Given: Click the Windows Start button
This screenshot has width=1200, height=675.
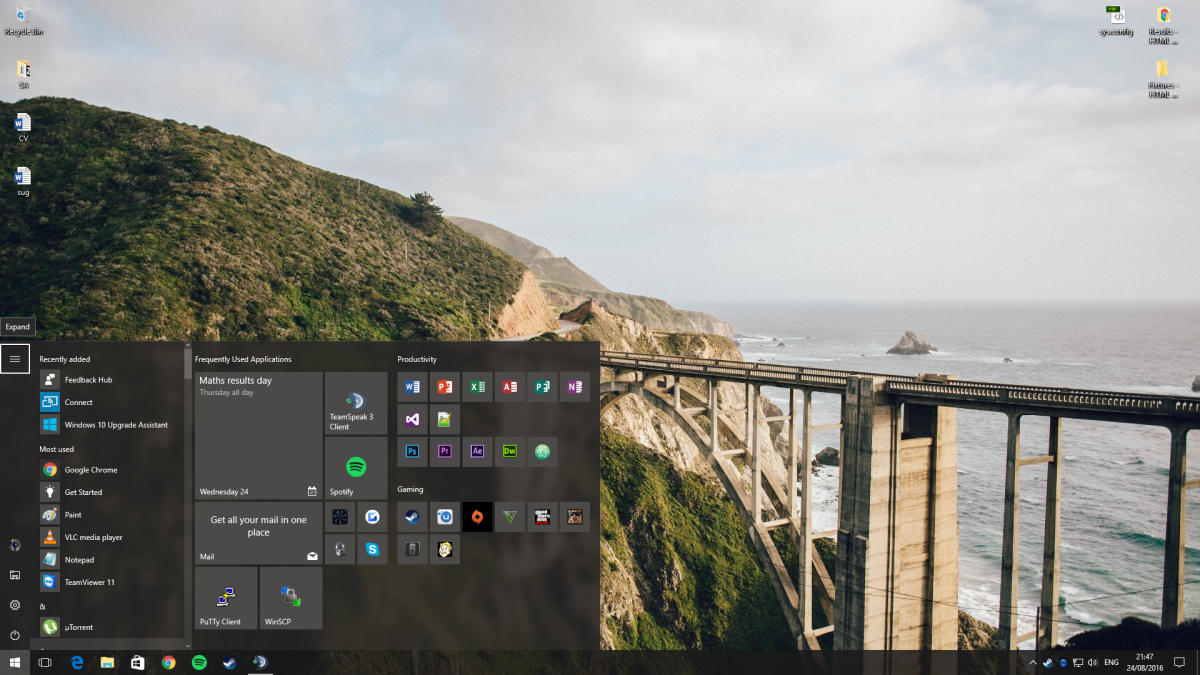Looking at the screenshot, I should click(x=15, y=662).
